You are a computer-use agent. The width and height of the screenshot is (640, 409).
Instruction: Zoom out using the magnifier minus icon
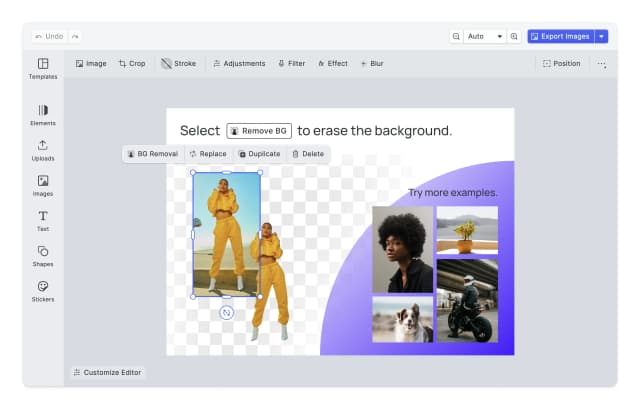(x=457, y=36)
